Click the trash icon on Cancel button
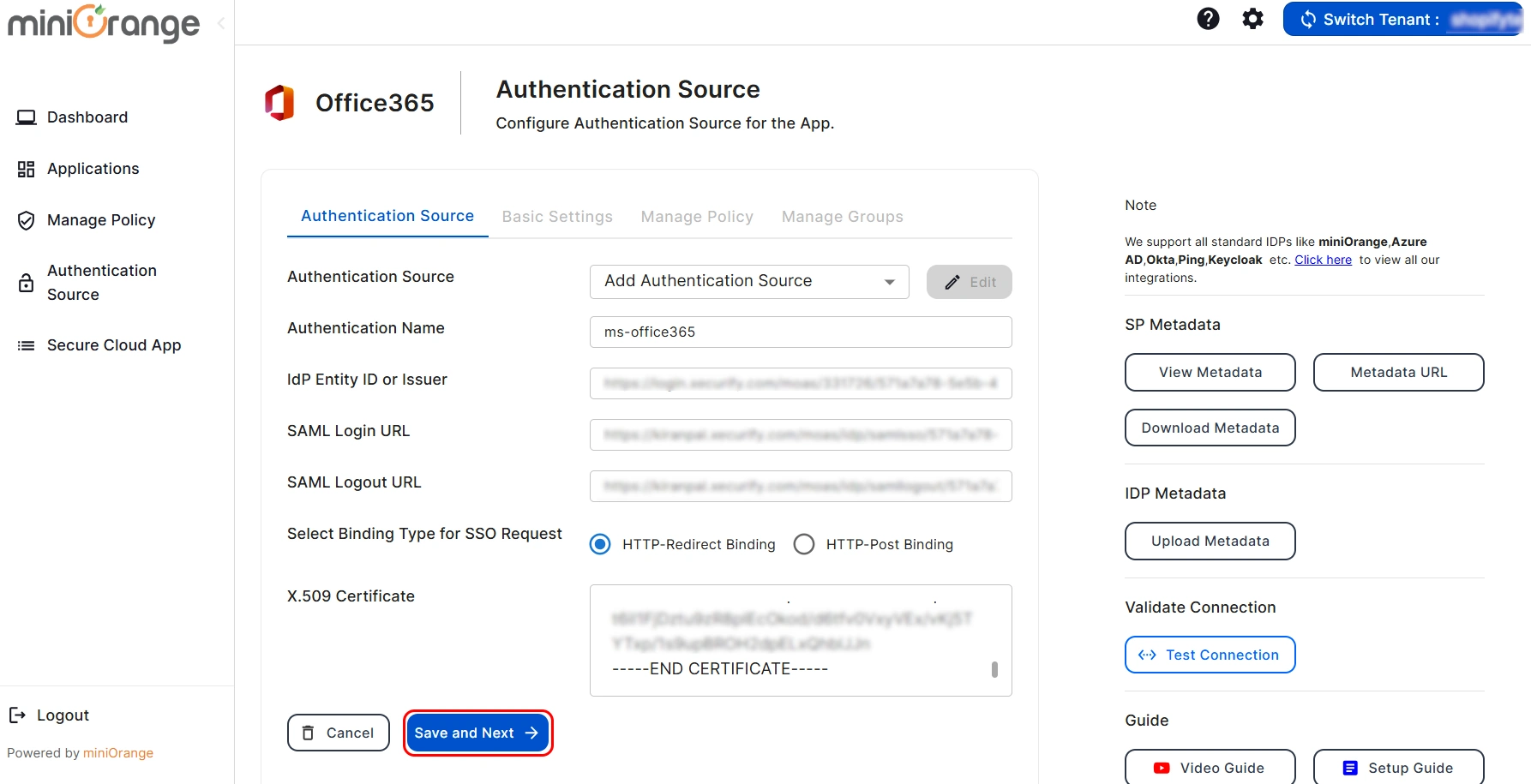This screenshot has height=784, width=1531. point(308,733)
